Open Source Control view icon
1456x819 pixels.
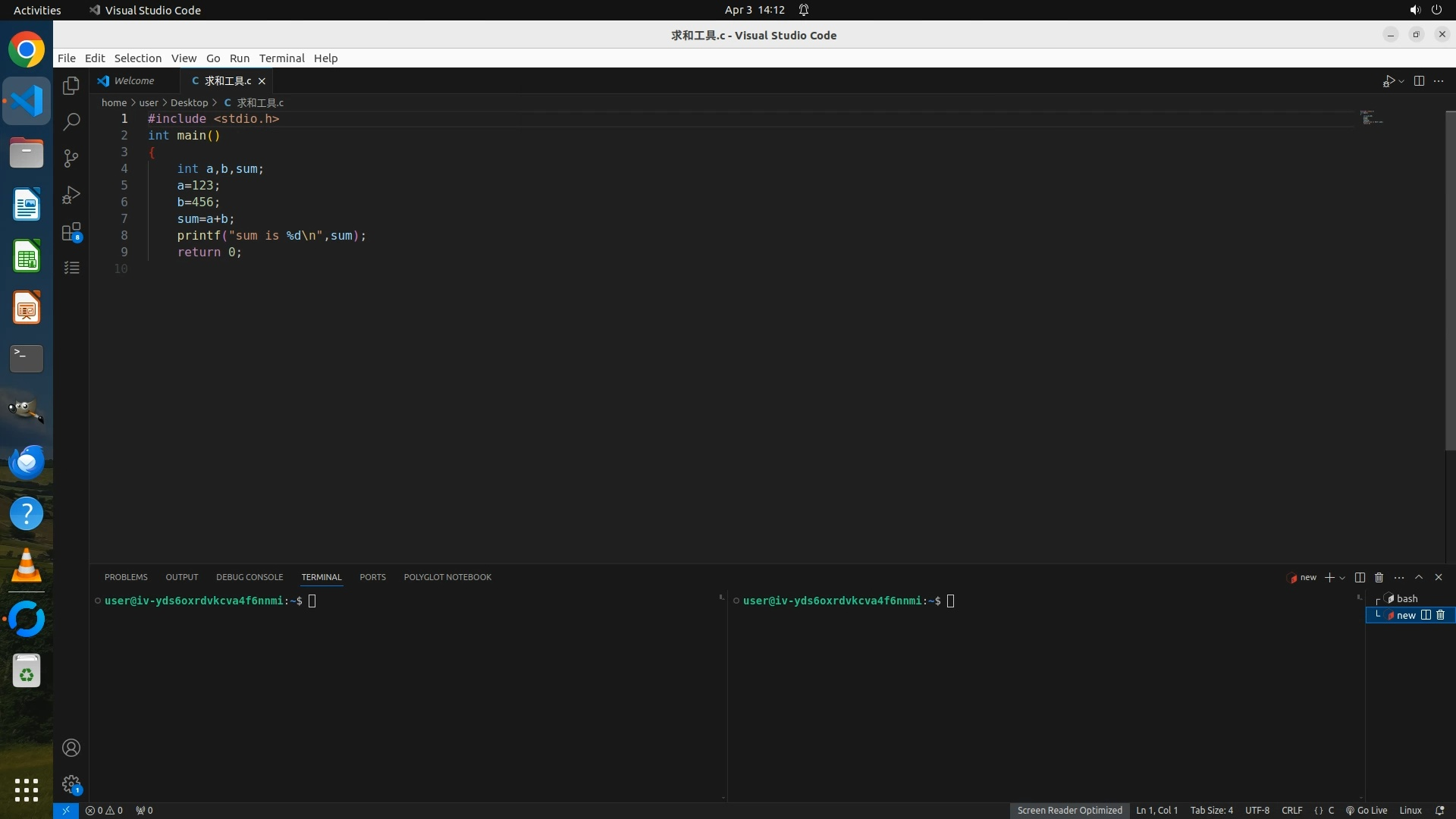(x=71, y=158)
